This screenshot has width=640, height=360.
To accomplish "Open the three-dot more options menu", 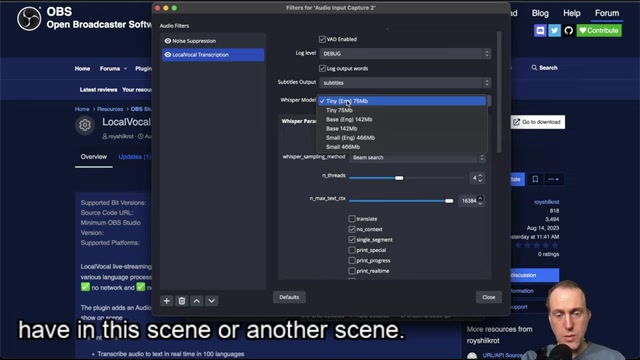I will [553, 179].
